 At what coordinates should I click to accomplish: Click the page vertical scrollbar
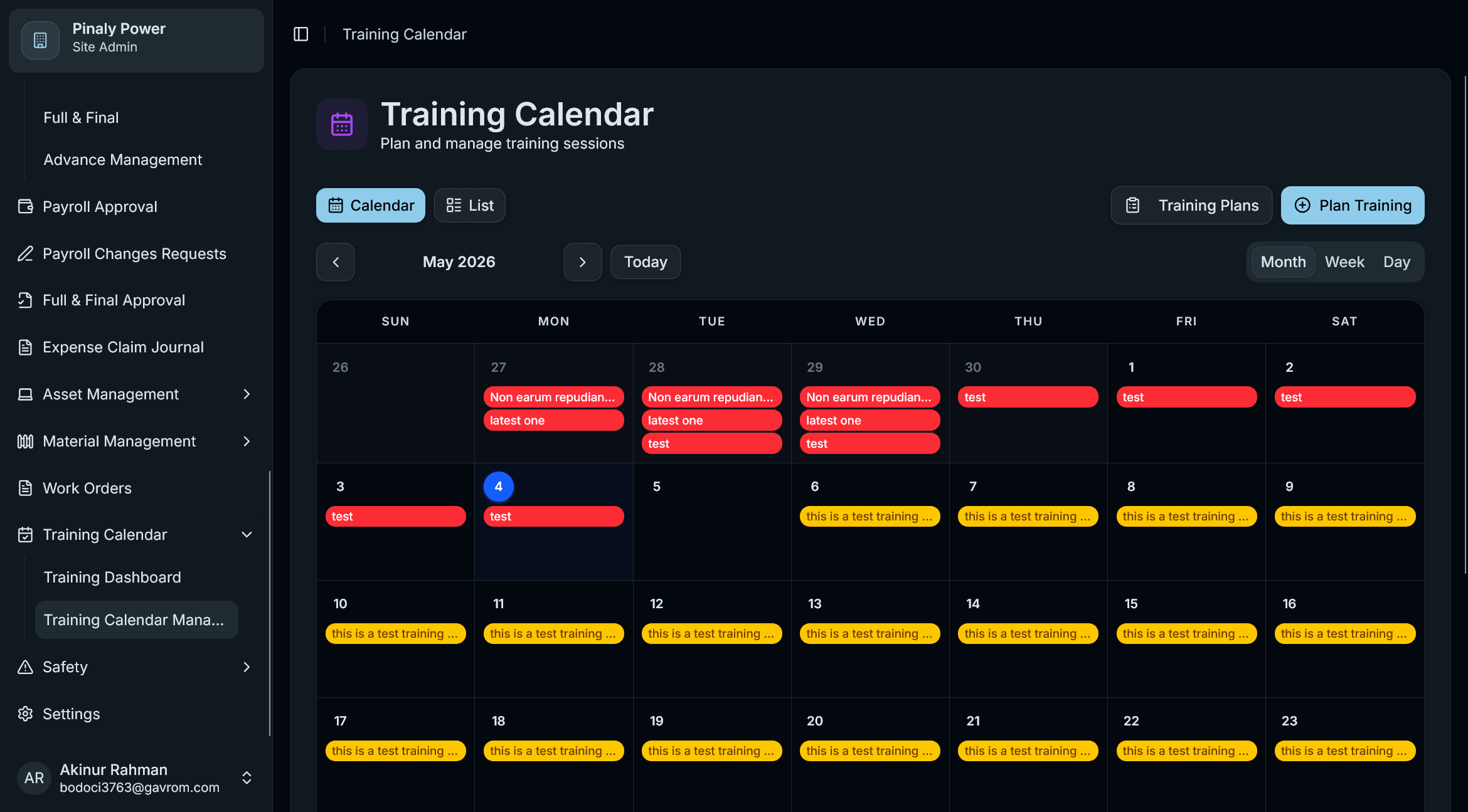[x=1465, y=325]
